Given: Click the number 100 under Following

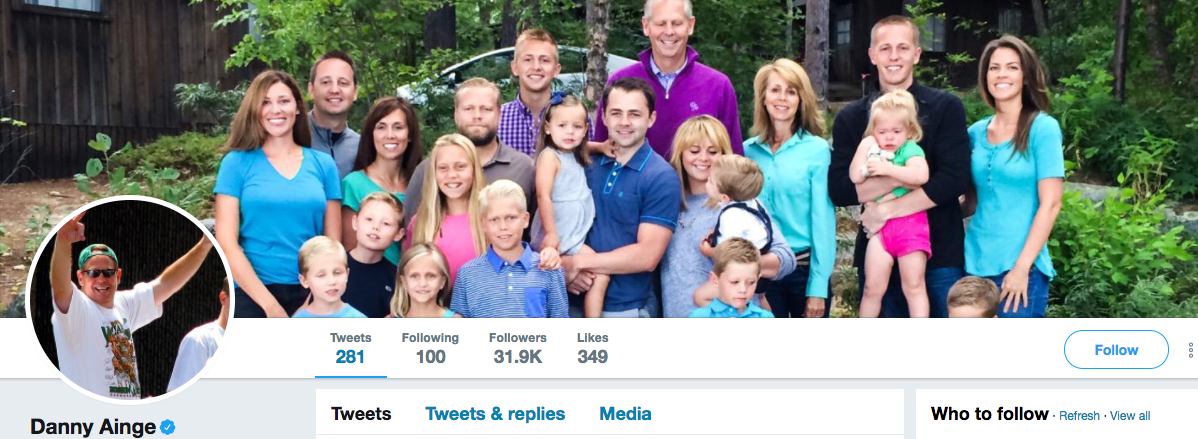Looking at the screenshot, I should point(430,357).
